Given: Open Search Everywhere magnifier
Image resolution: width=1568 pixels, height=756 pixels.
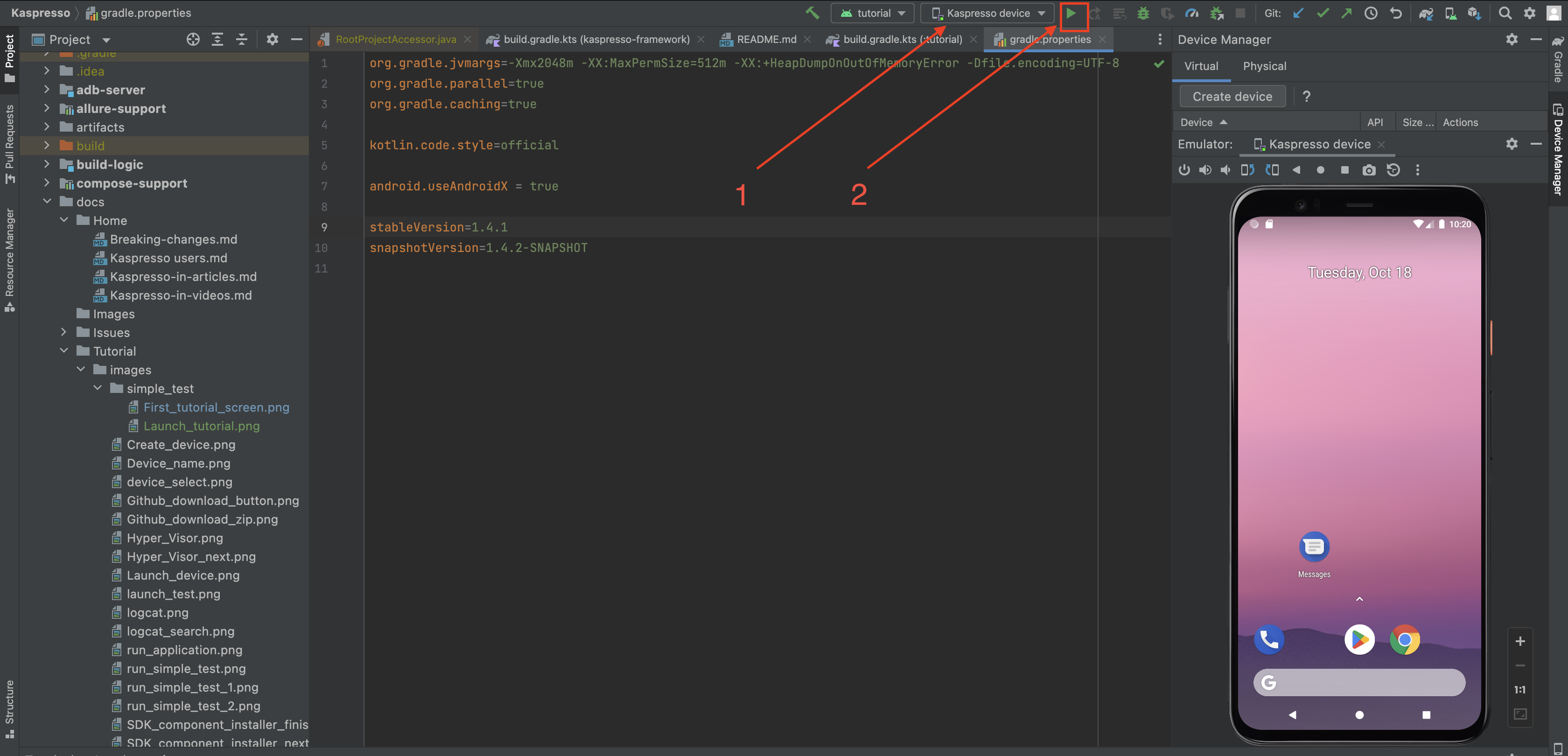Looking at the screenshot, I should click(1505, 13).
